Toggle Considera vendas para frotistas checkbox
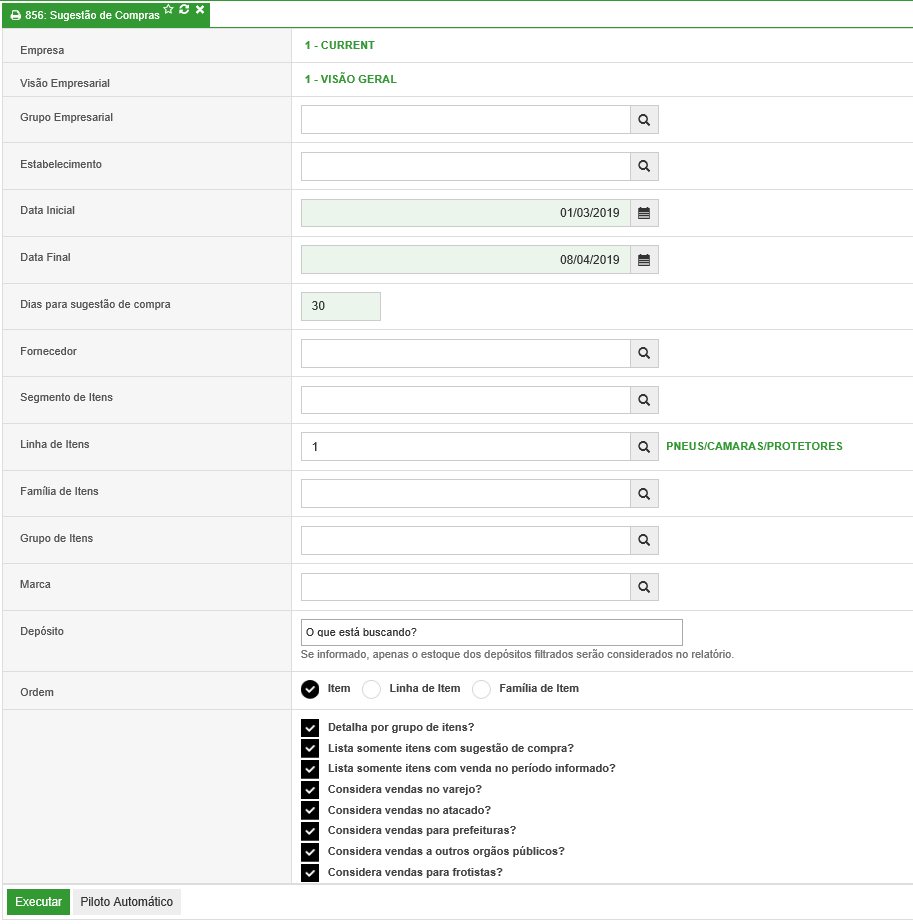Image resolution: width=913 pixels, height=924 pixels. 310,873
